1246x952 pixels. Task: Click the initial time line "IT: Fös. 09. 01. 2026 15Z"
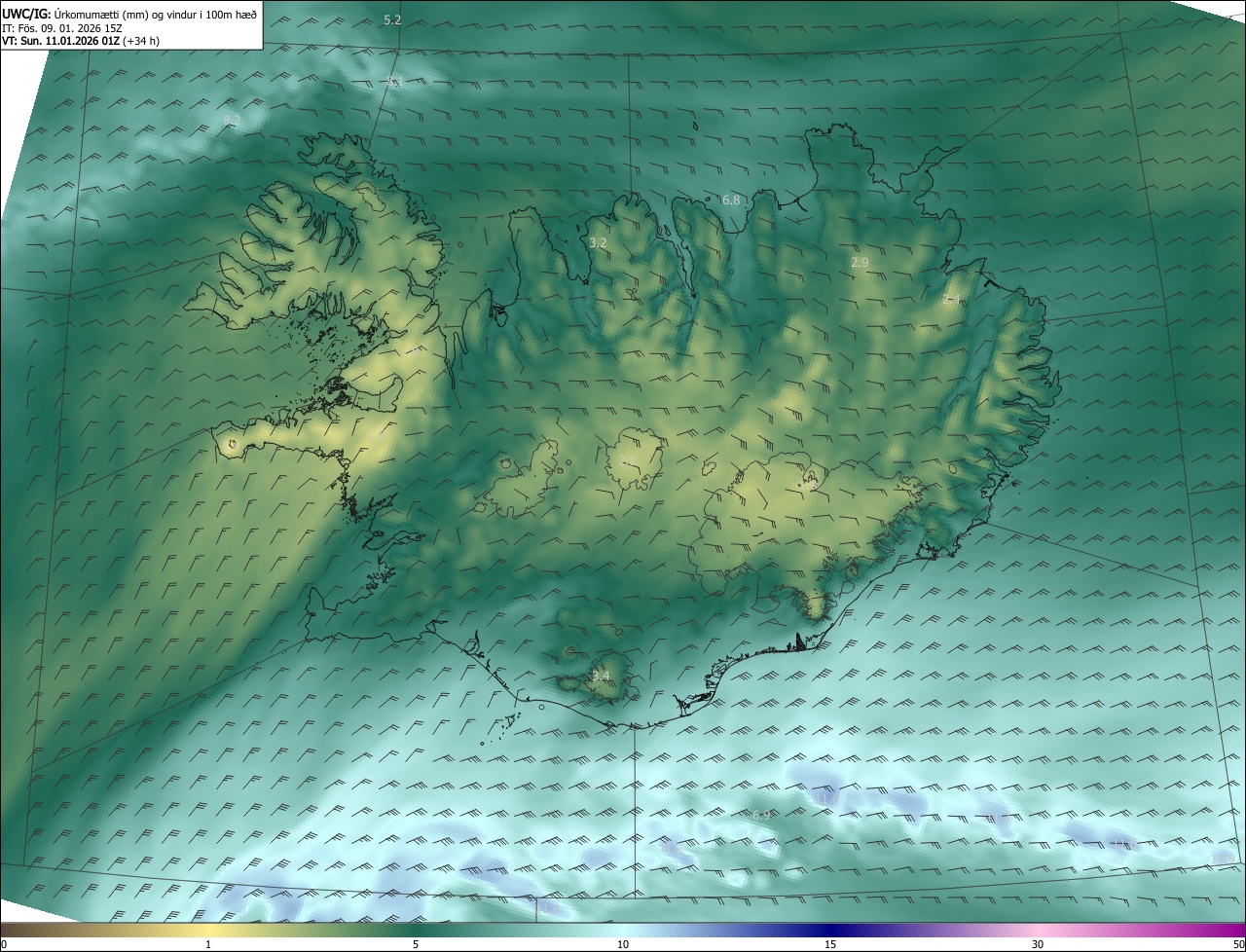coord(62,28)
